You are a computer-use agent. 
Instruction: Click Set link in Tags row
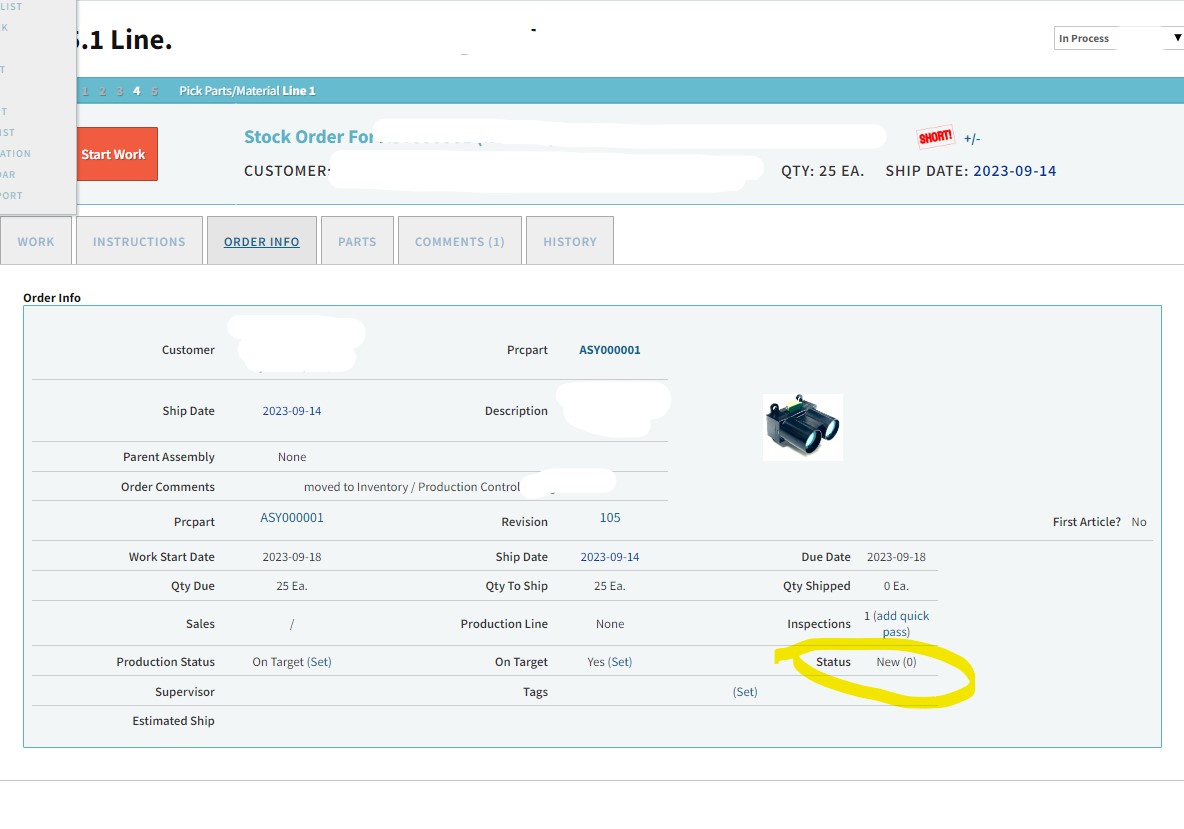coord(745,692)
